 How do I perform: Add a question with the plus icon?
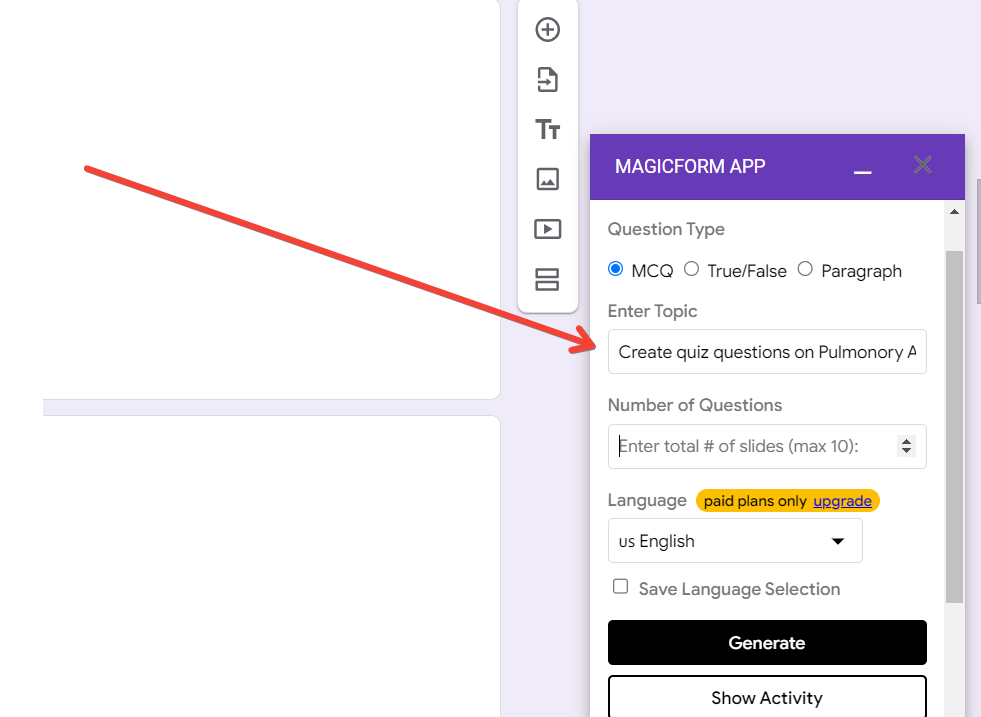pos(547,29)
